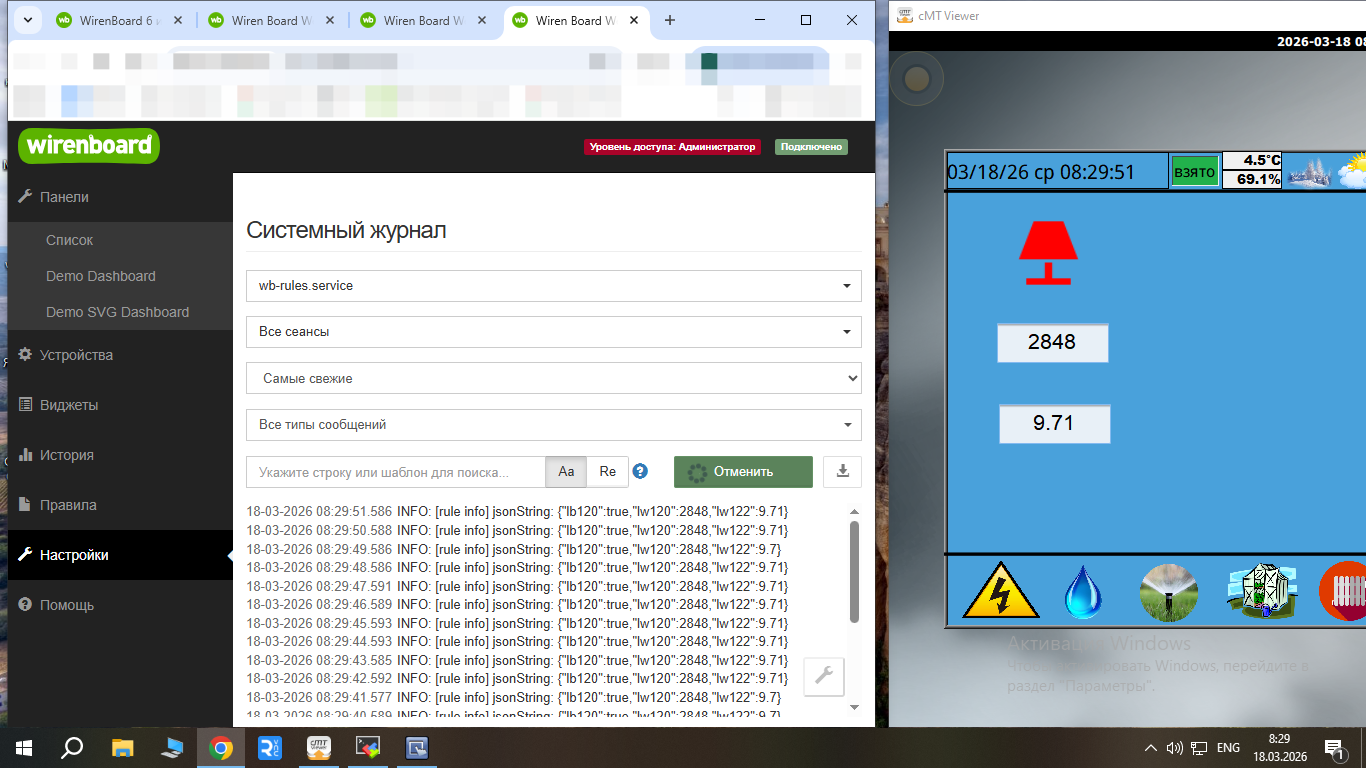Click the green 'Отменить' button
This screenshot has width=1366, height=768.
(742, 472)
